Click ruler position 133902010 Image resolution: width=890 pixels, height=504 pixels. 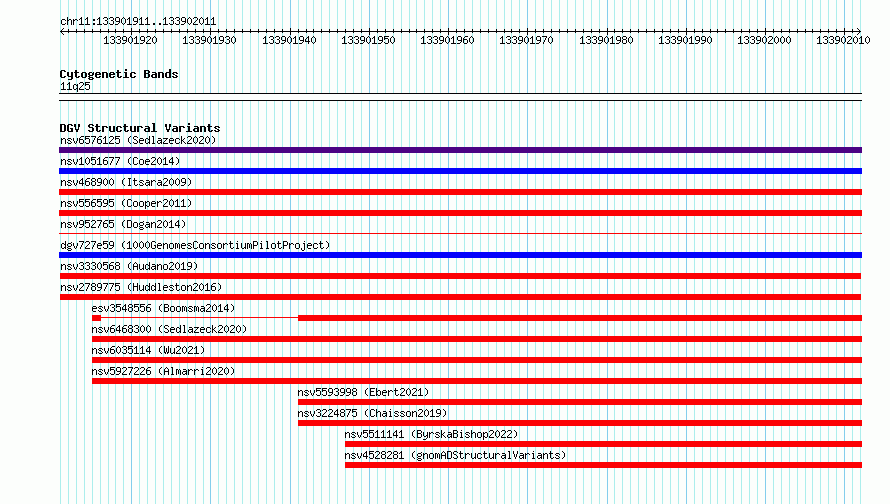[843, 40]
